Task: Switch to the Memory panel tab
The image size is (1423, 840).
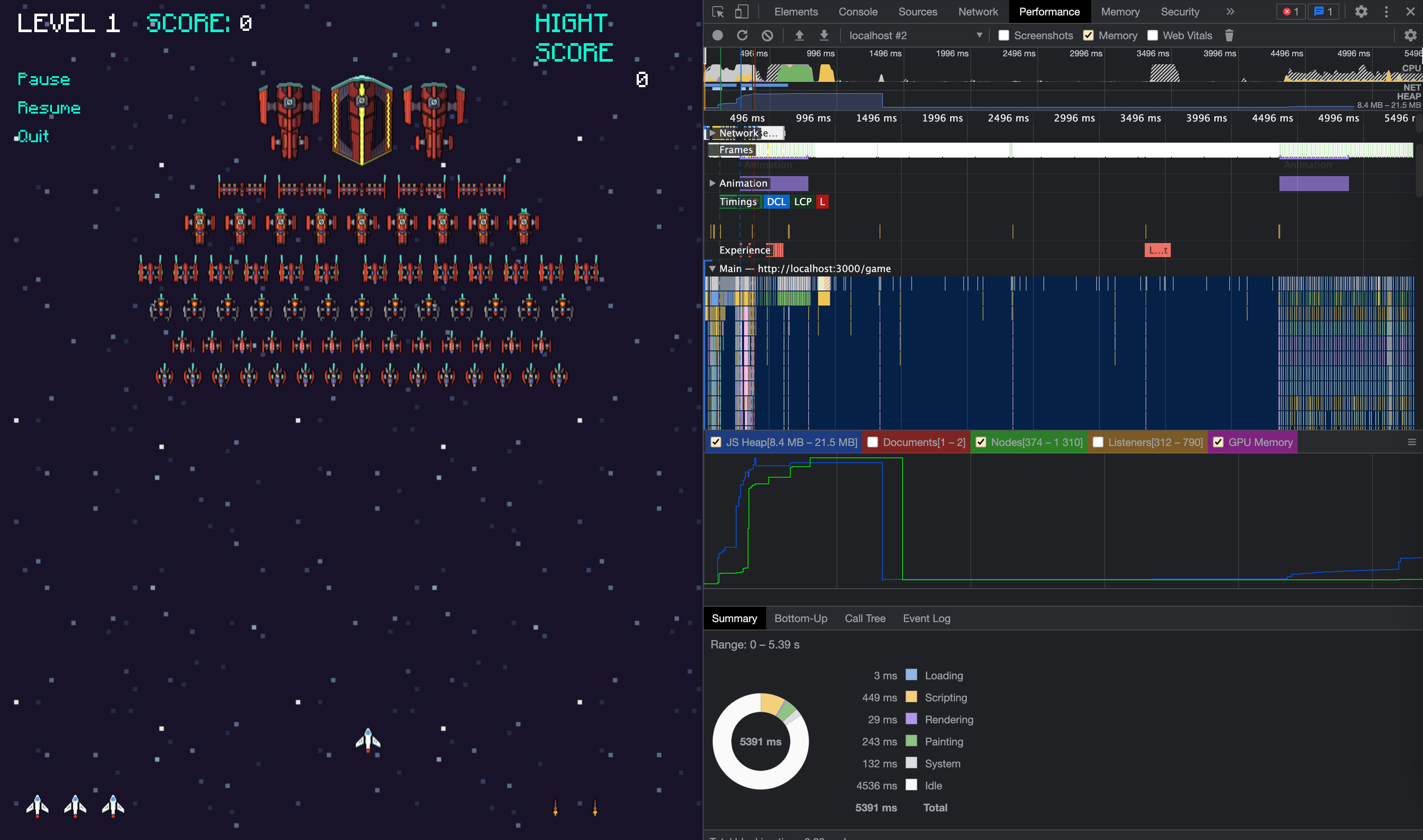Action: [1120, 11]
